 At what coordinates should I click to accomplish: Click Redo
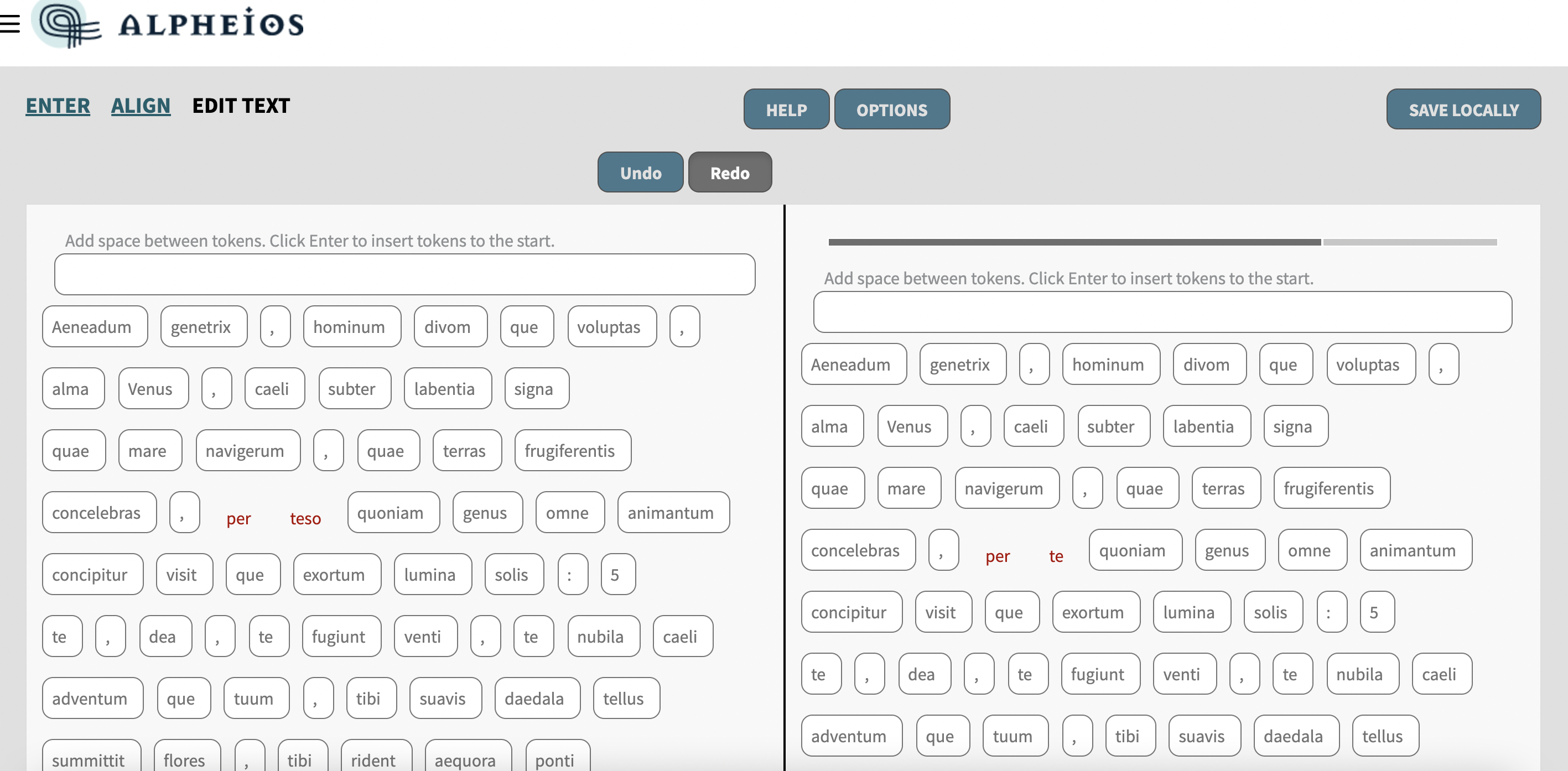[730, 172]
